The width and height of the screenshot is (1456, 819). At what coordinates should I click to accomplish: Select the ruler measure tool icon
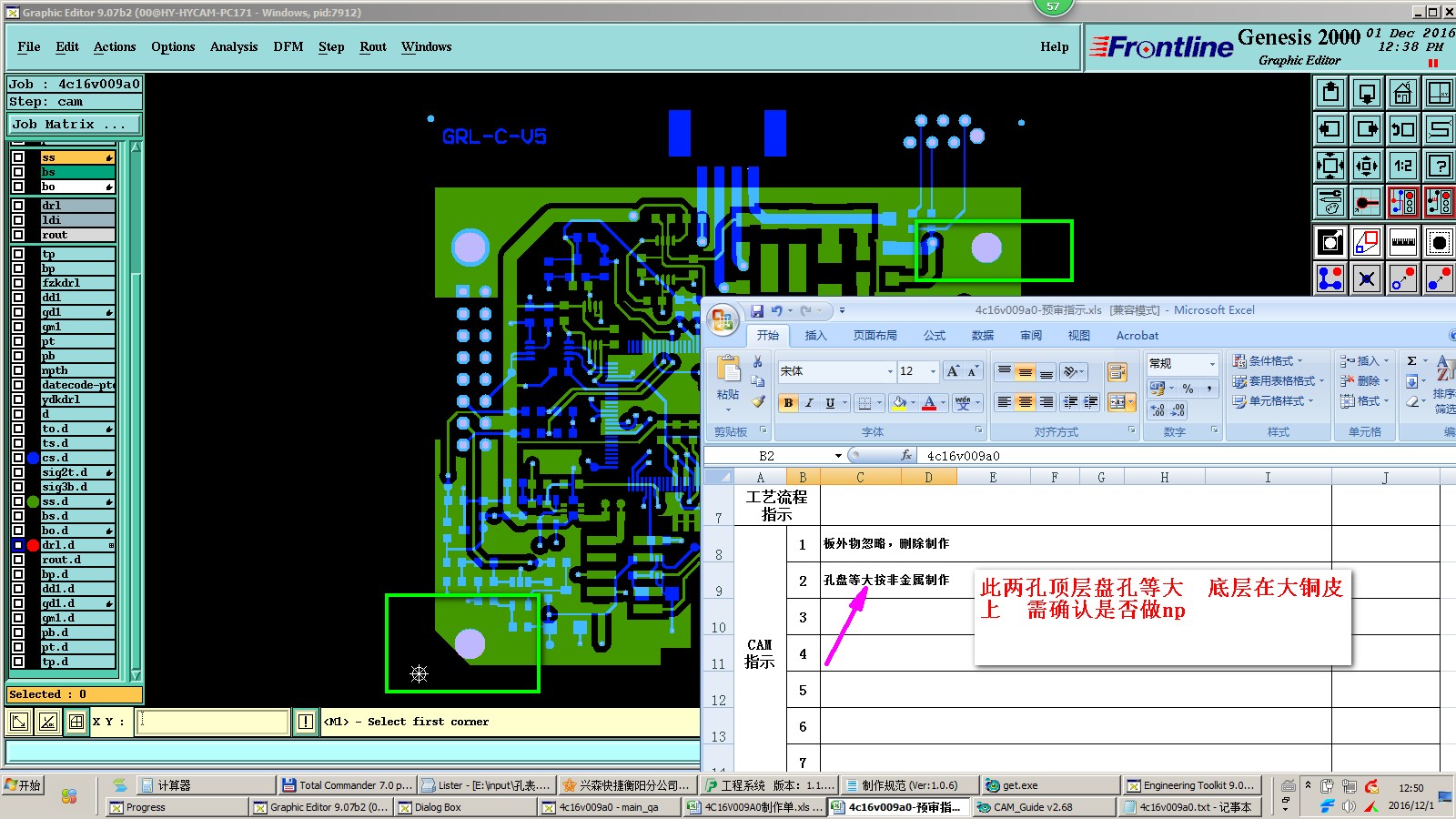[1402, 242]
